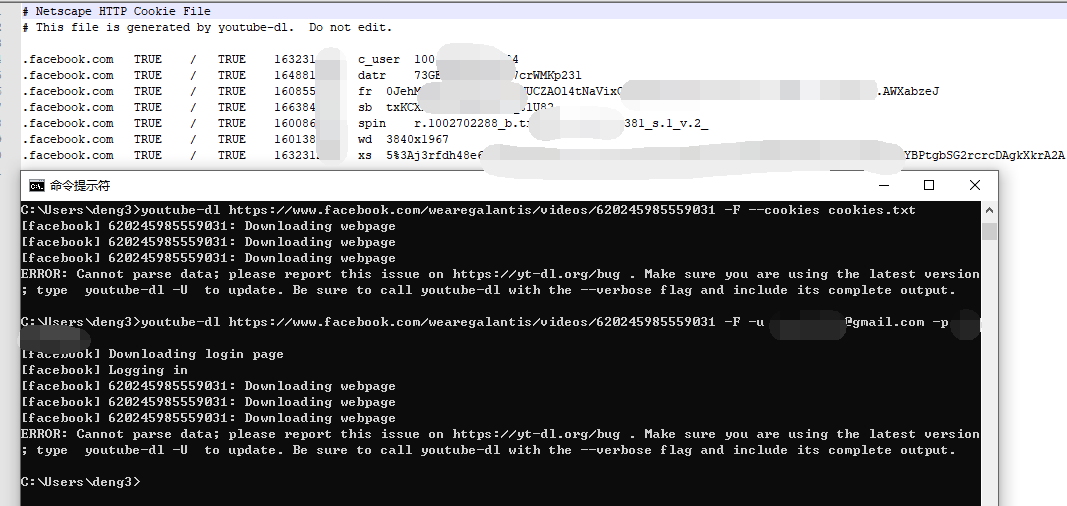Select the spin cookie name
Viewport: 1067px width, 506px height.
[x=372, y=124]
